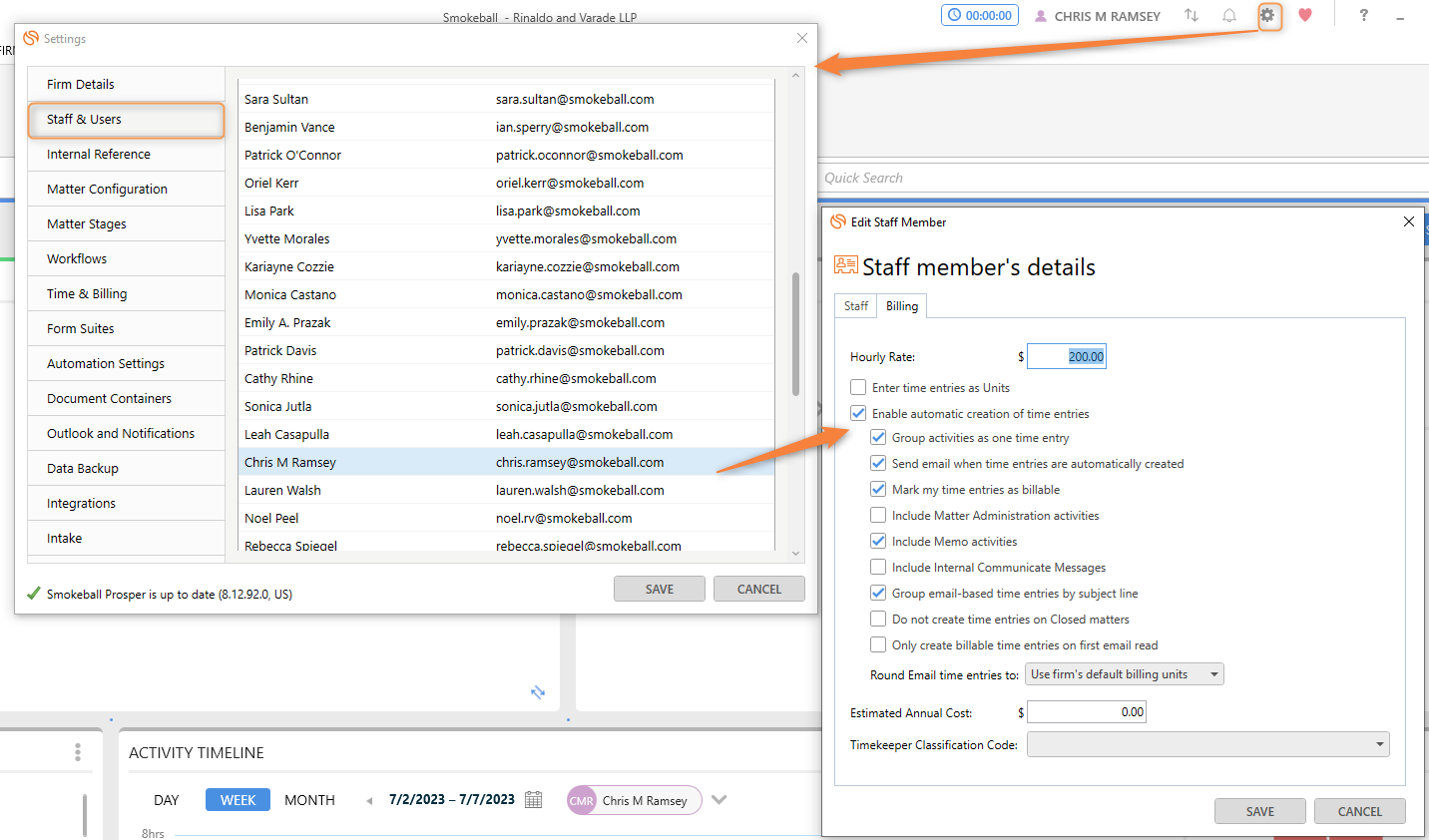Uncheck Group activities as one time entry
This screenshot has width=1429, height=840.
coord(878,437)
